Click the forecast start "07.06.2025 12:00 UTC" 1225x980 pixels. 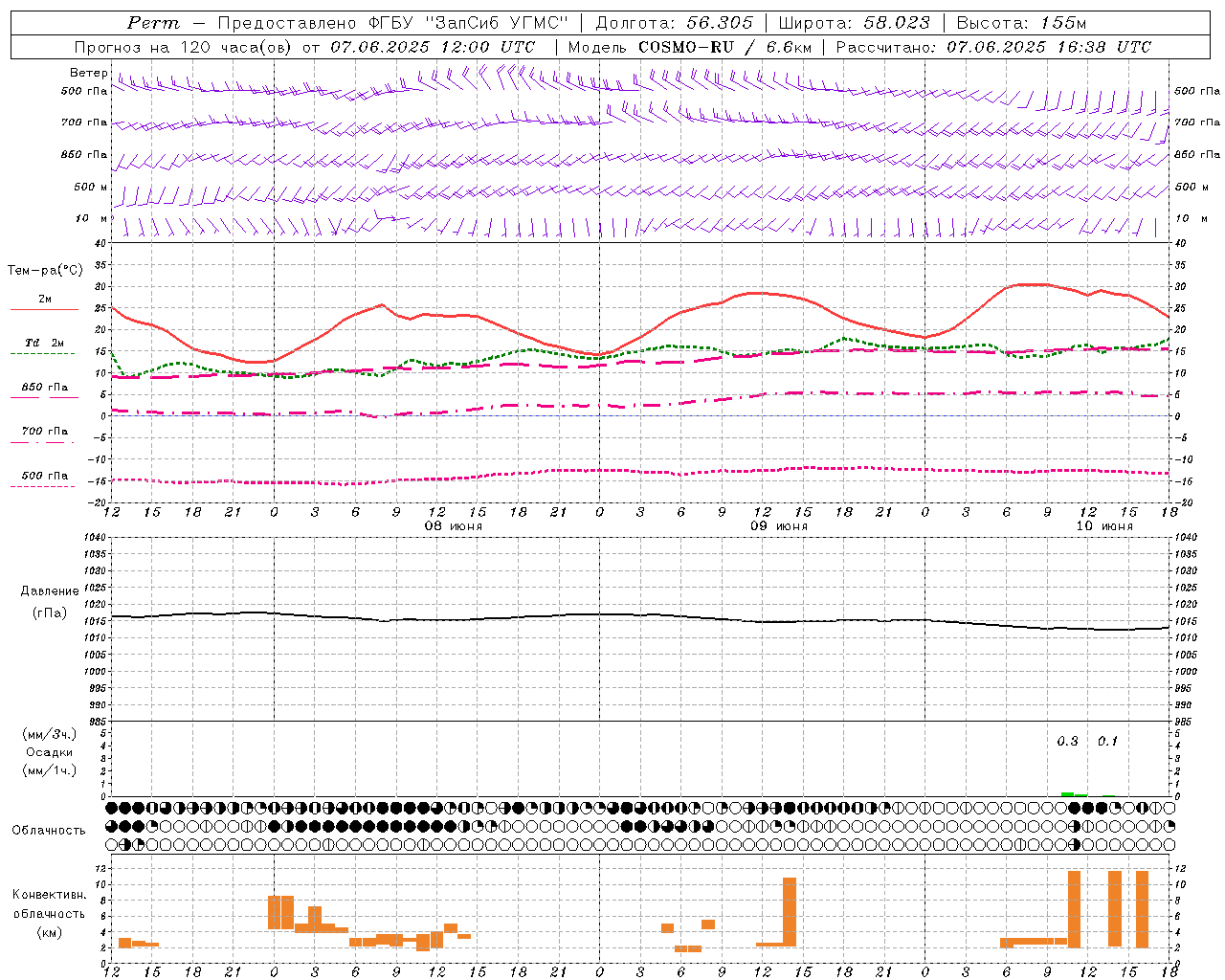pos(433,47)
